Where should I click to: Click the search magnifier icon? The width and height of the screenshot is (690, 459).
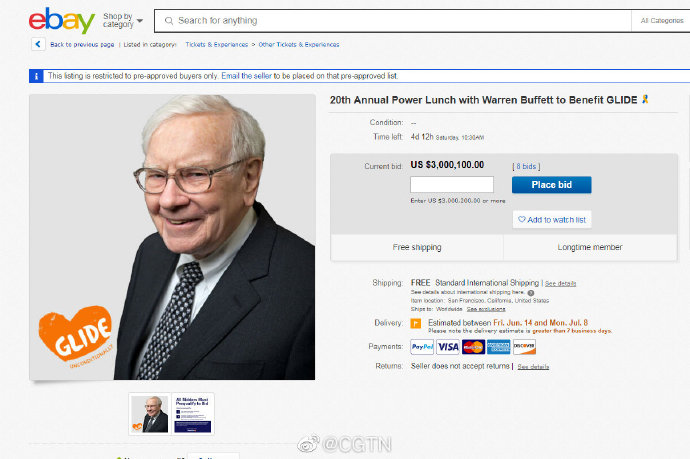pyautogui.click(x=169, y=21)
